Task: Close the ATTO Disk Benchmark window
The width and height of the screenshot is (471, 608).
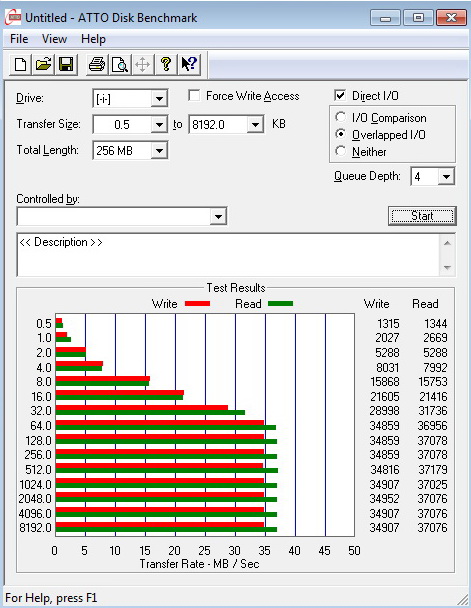Action: (x=451, y=18)
